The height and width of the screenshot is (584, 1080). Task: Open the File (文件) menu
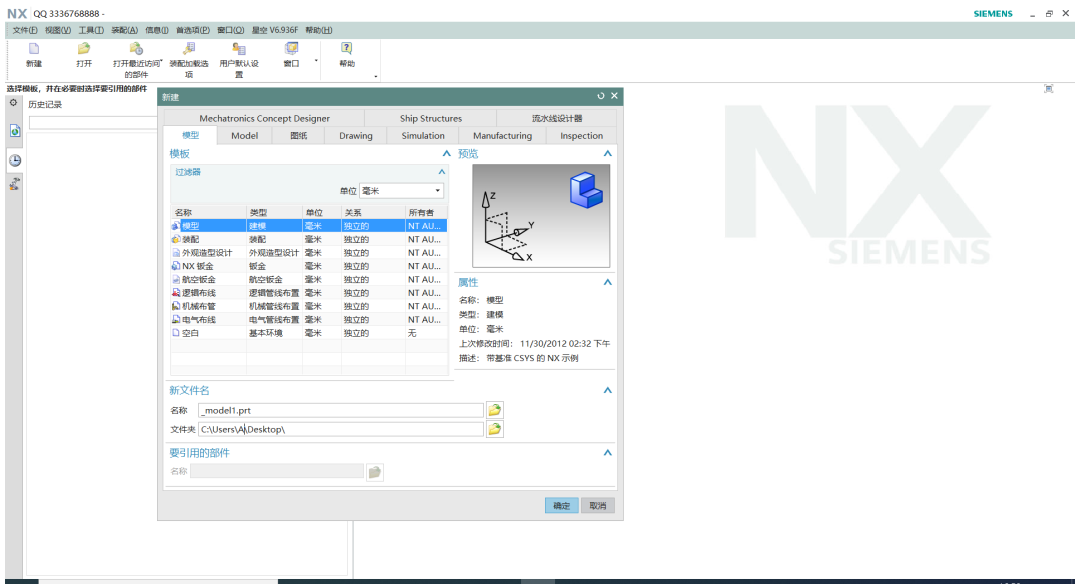(x=25, y=30)
